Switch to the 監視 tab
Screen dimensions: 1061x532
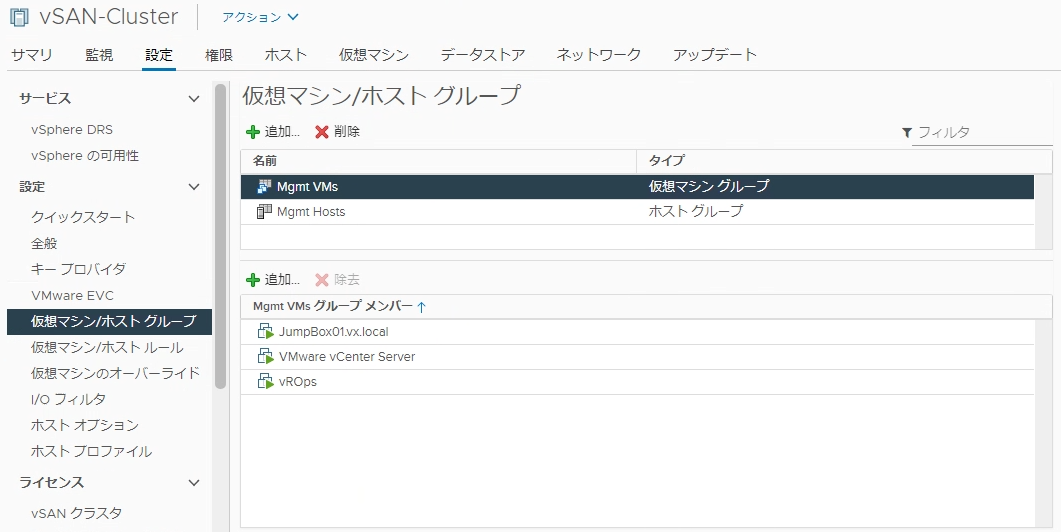pos(99,55)
